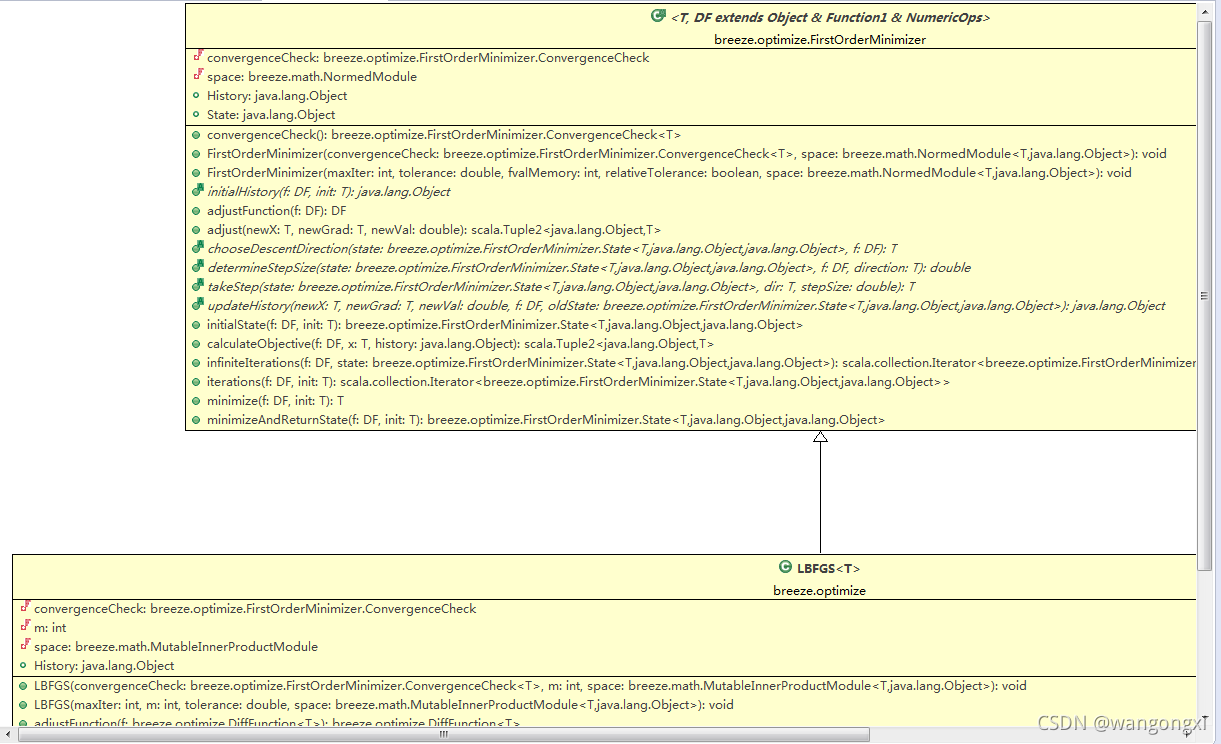Click the LBFGS convergenceCheck field icon
Viewport: 1221px width, 744px height.
pos(24,608)
